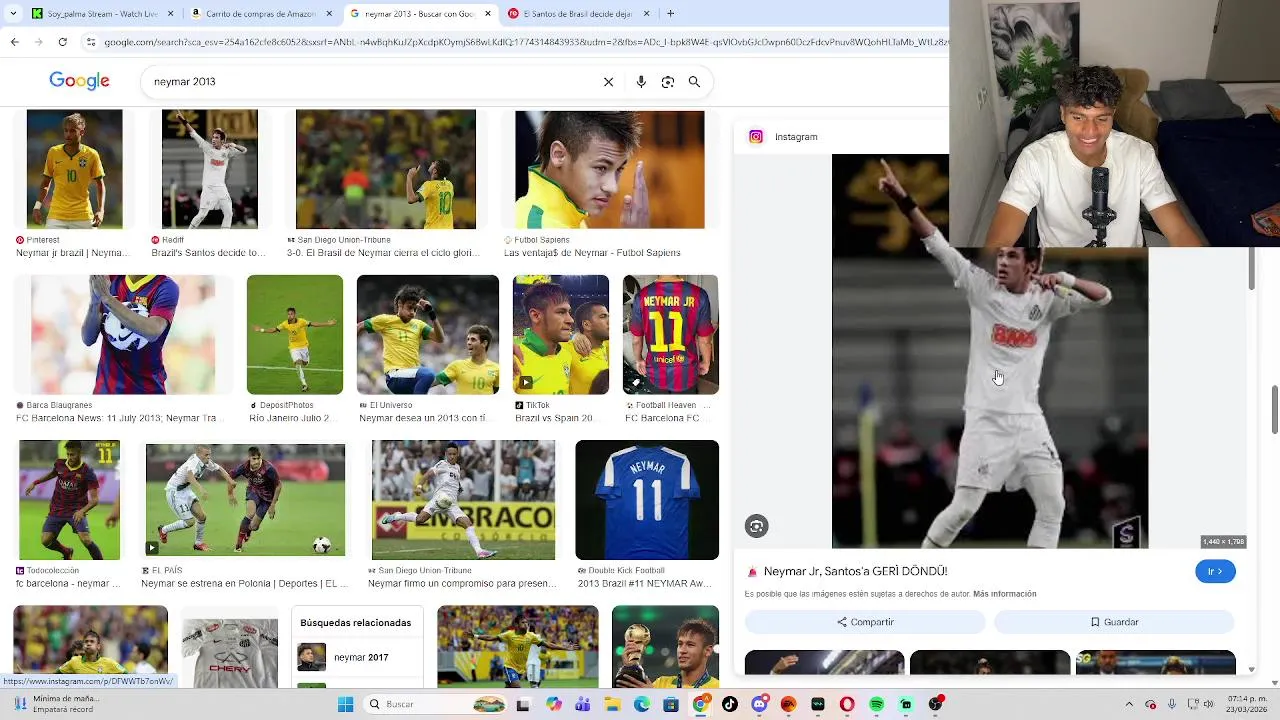
Task: Switch to El Santos de Brasil tab
Action: (x=578, y=14)
